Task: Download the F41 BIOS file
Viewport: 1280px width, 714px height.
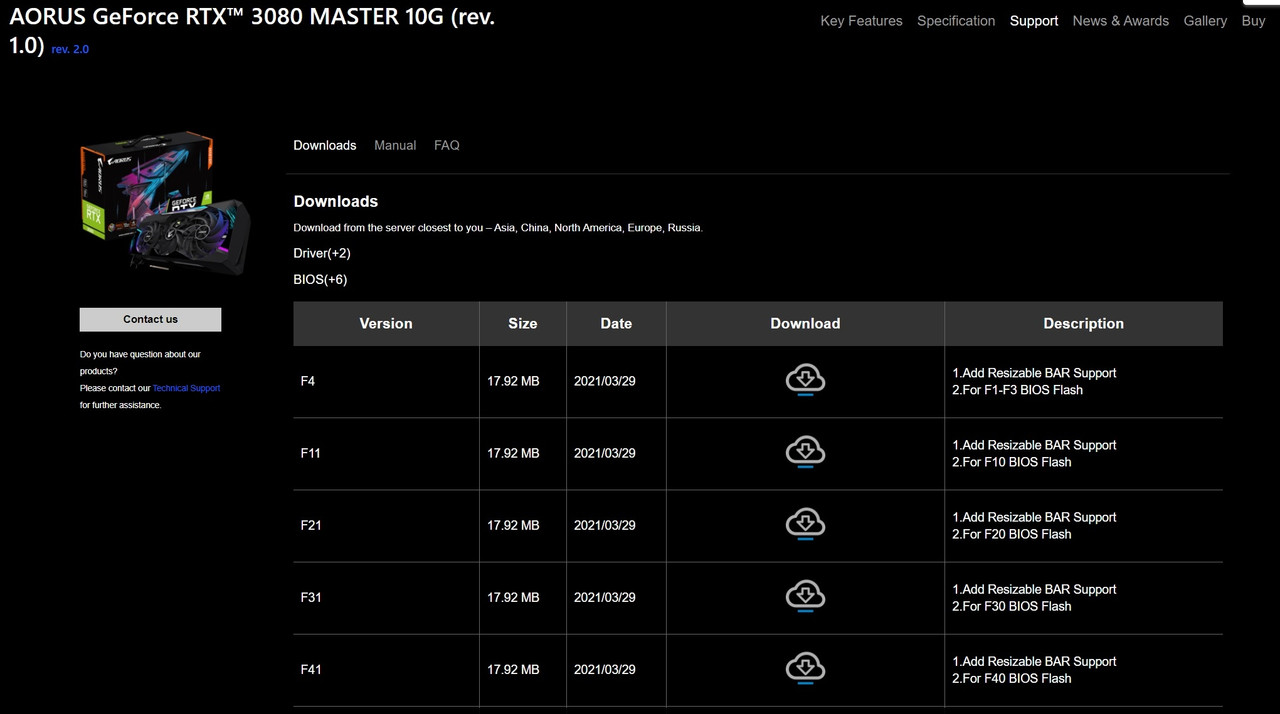Action: coord(805,669)
